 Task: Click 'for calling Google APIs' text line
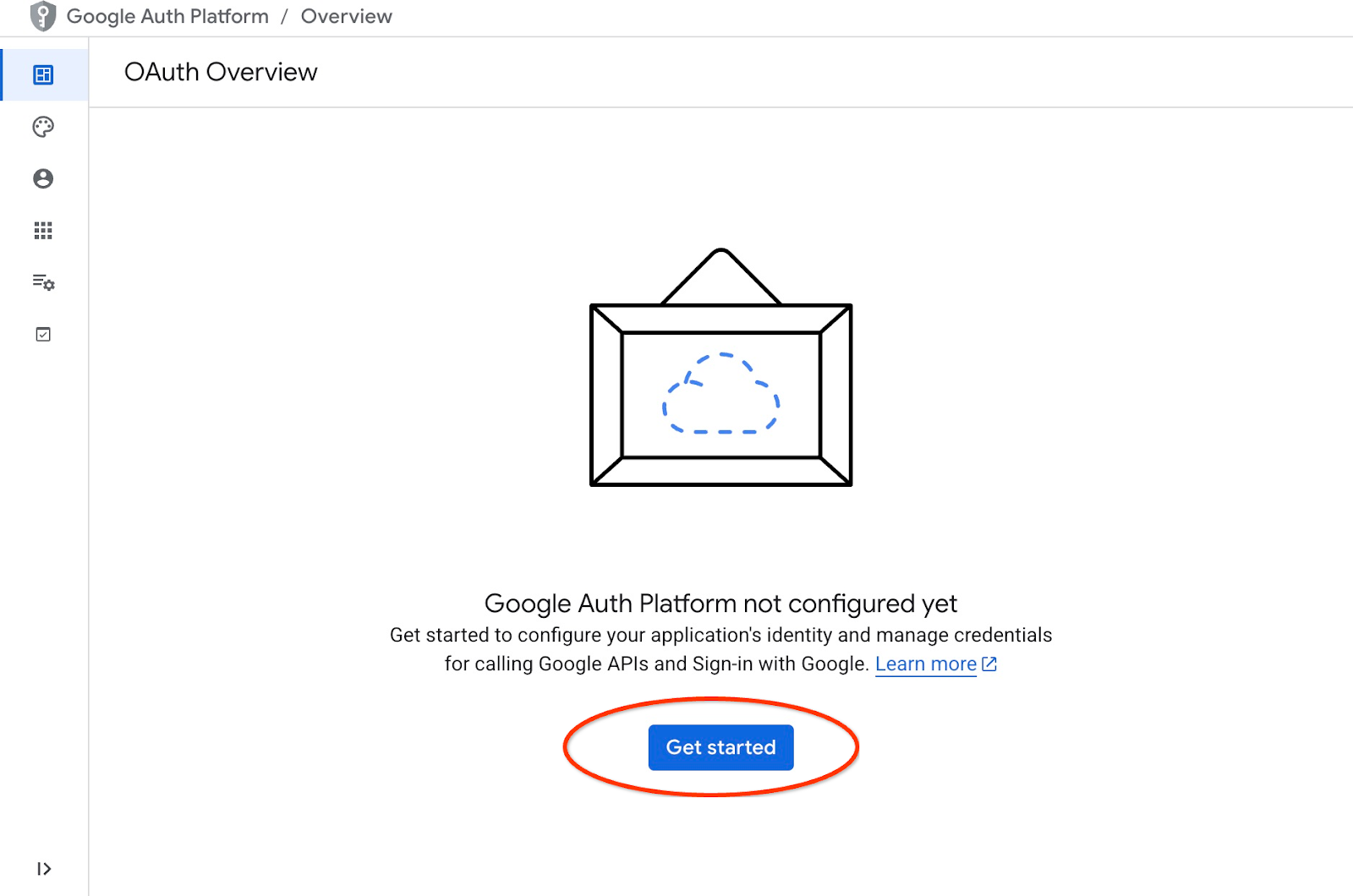click(x=656, y=664)
